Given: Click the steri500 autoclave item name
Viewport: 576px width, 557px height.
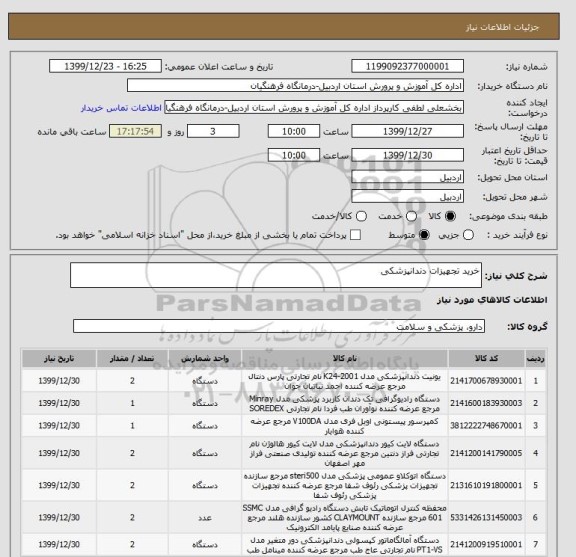Looking at the screenshot, I should pyautogui.click(x=345, y=486).
